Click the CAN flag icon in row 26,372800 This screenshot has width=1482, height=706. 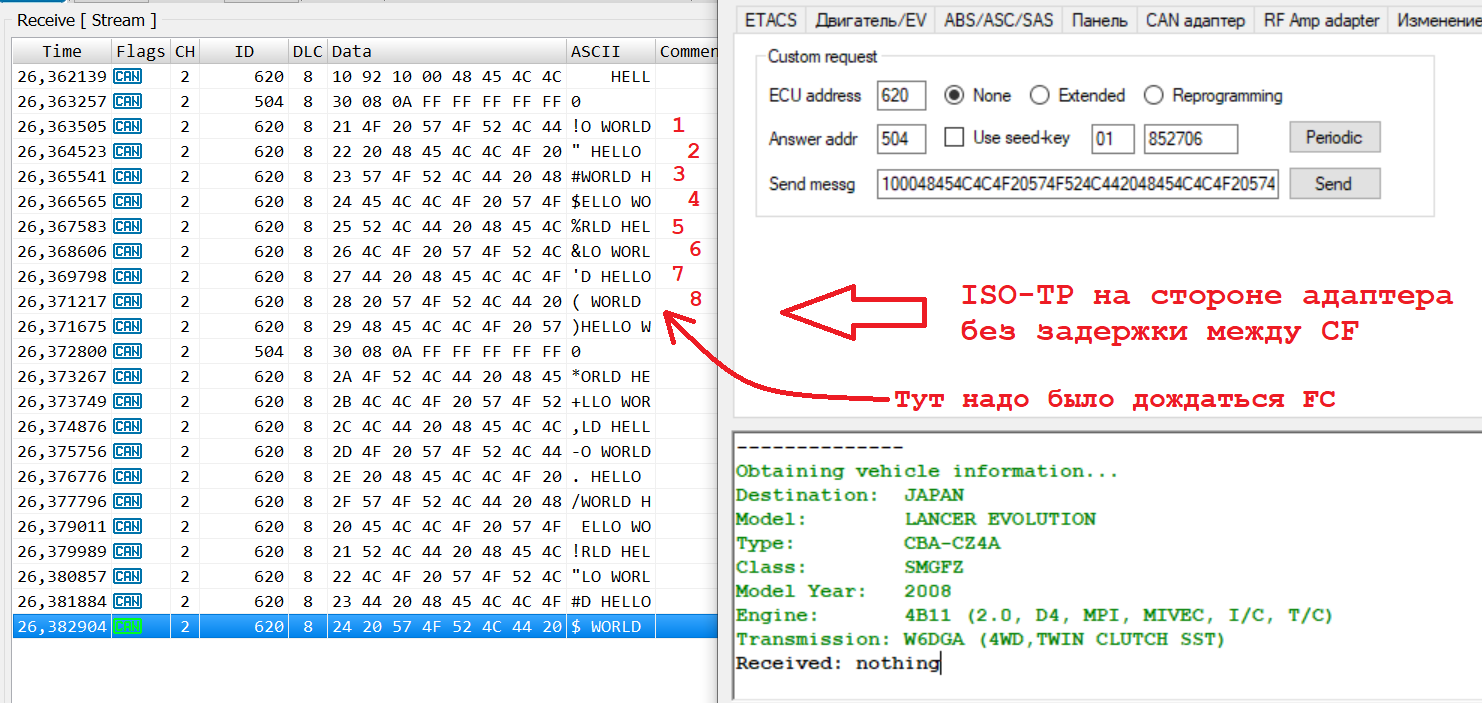[x=128, y=351]
